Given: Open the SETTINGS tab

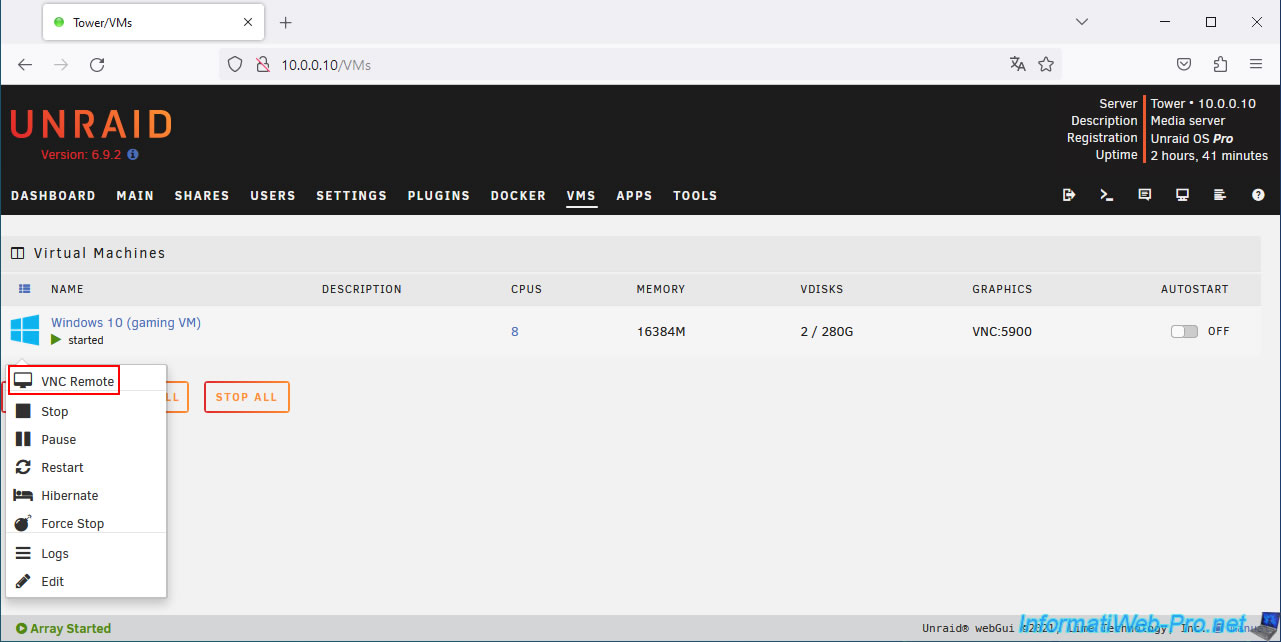Looking at the screenshot, I should pos(351,196).
